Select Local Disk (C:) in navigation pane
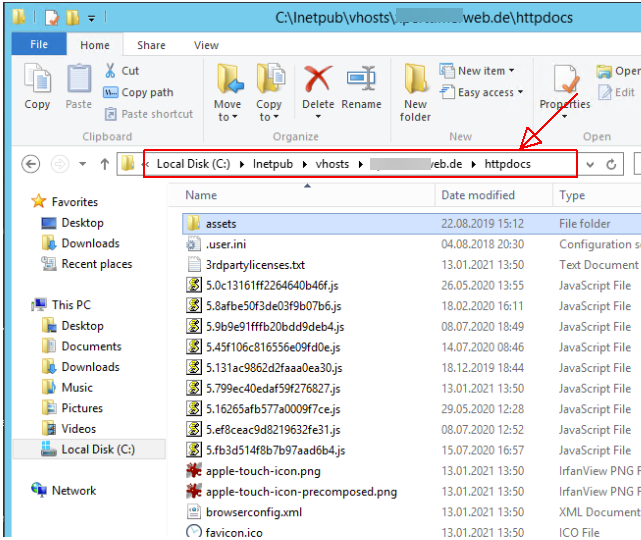 [x=97, y=450]
